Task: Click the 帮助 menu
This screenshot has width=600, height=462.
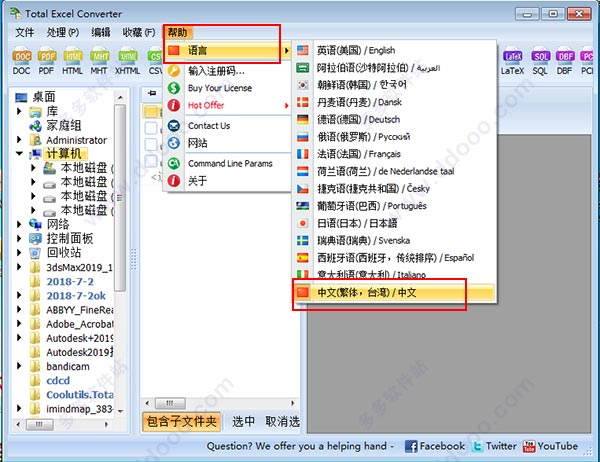Action: tap(178, 33)
